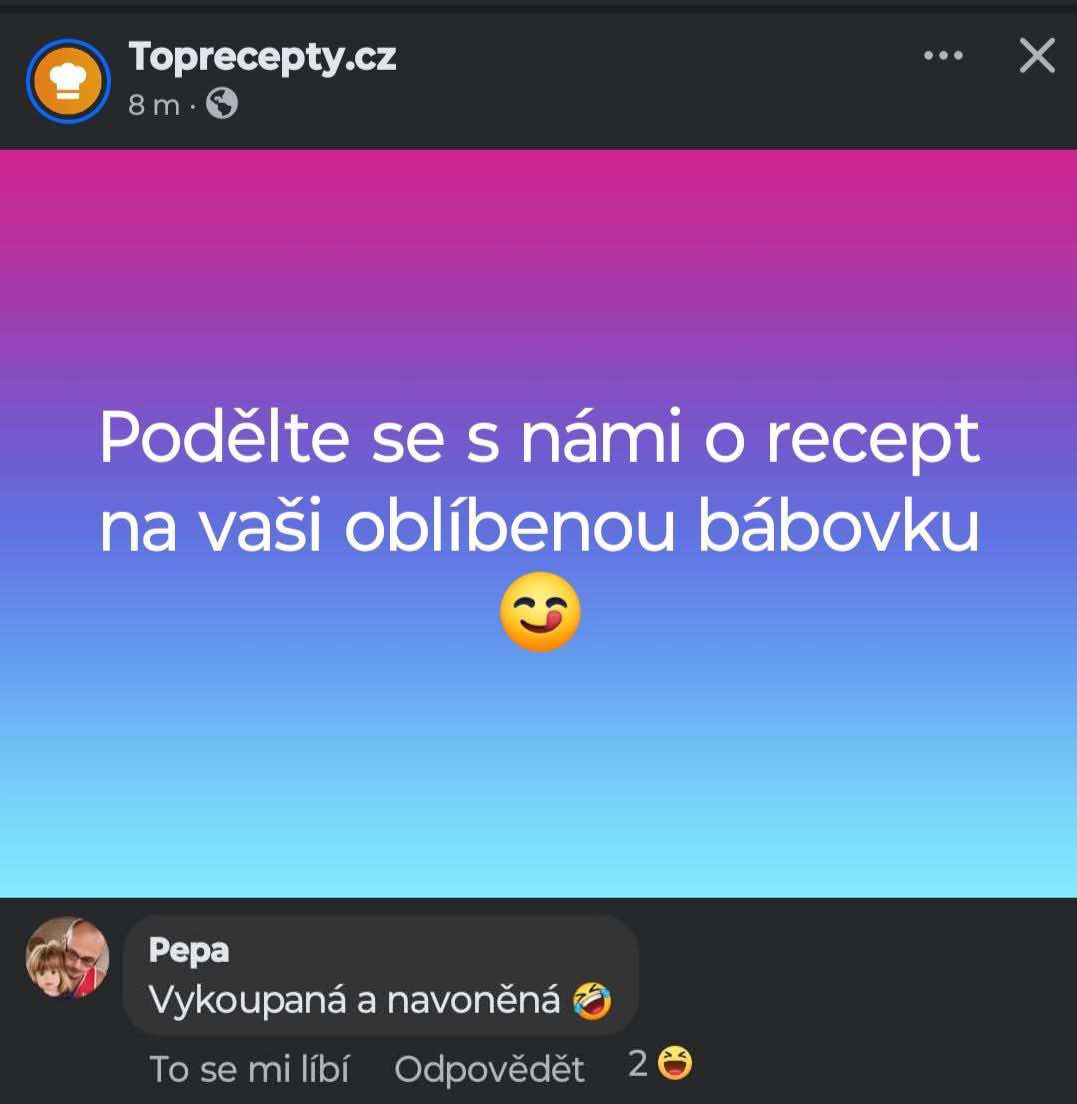Close the post with the X icon
The width and height of the screenshot is (1077, 1104).
click(x=1038, y=56)
